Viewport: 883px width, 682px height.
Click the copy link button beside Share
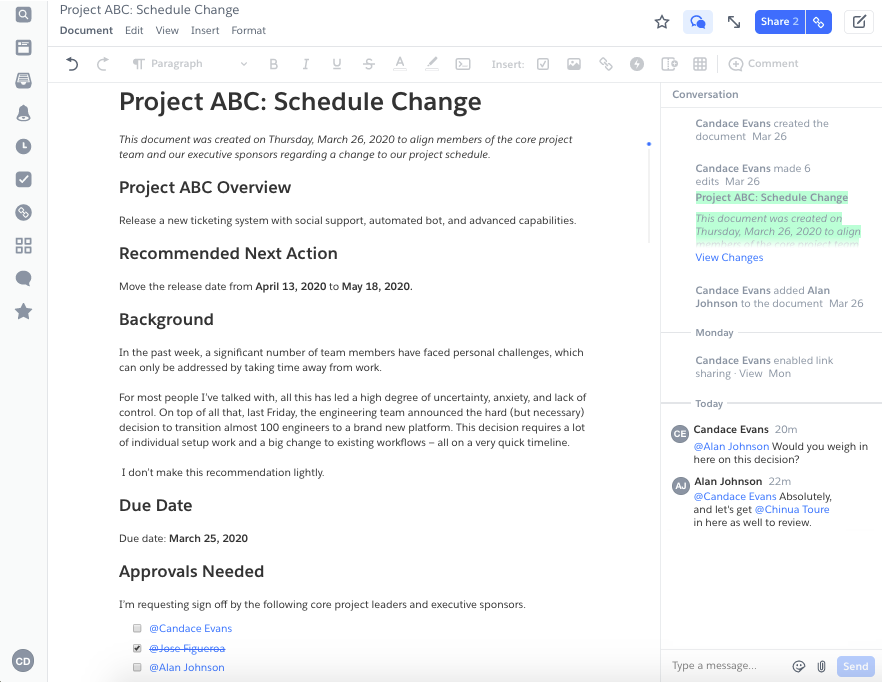(819, 22)
